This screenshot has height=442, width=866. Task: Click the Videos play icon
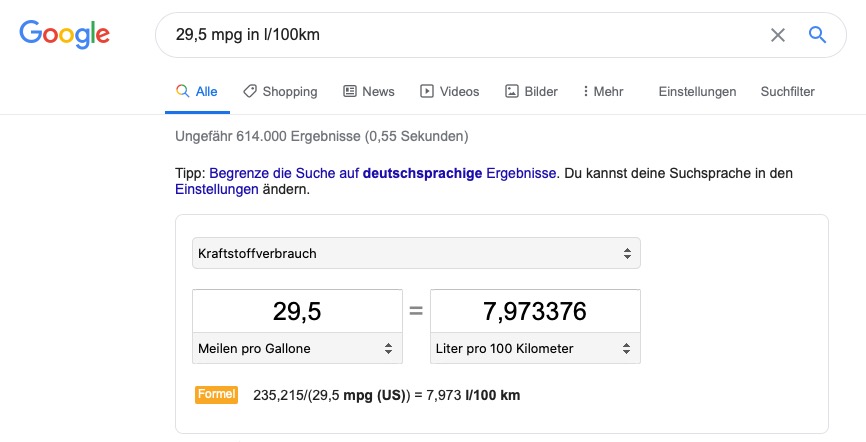pos(427,91)
